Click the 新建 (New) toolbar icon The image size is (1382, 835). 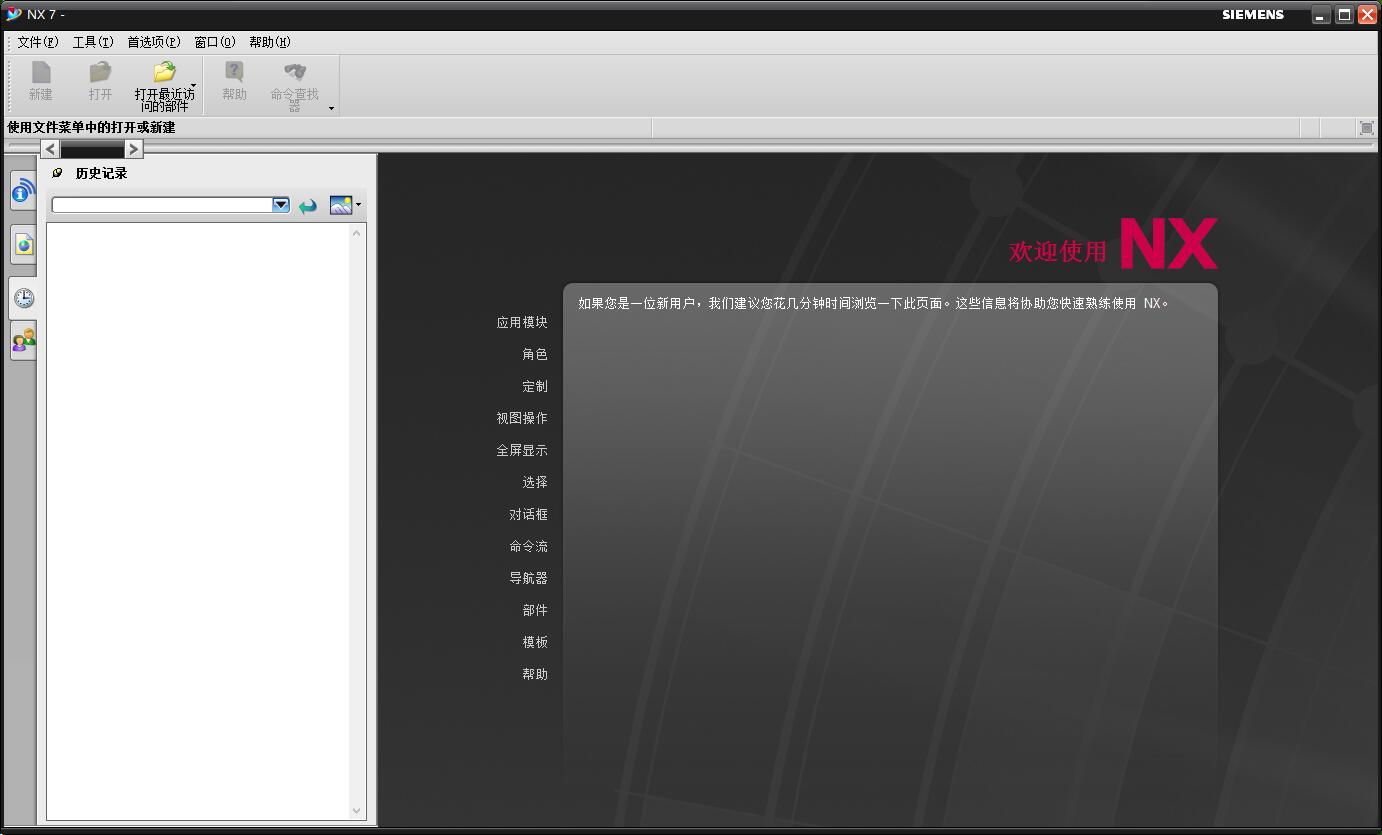[41, 72]
